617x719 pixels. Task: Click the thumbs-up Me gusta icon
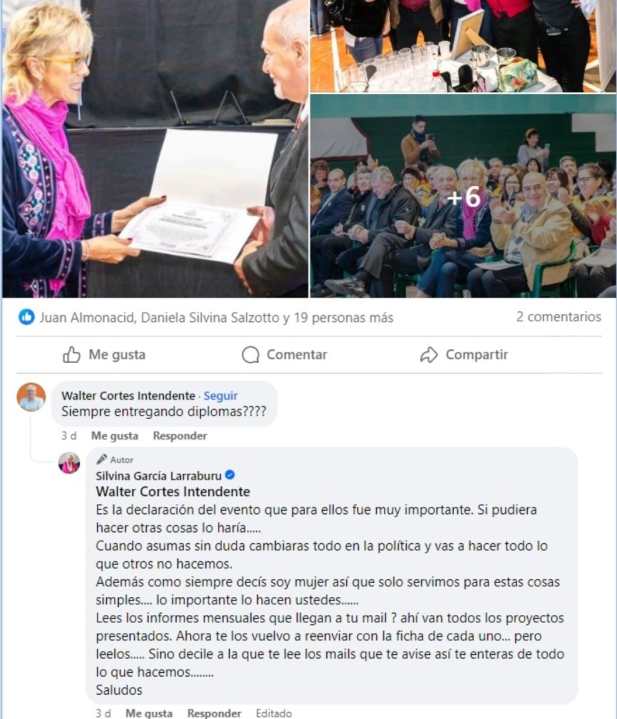click(x=72, y=354)
